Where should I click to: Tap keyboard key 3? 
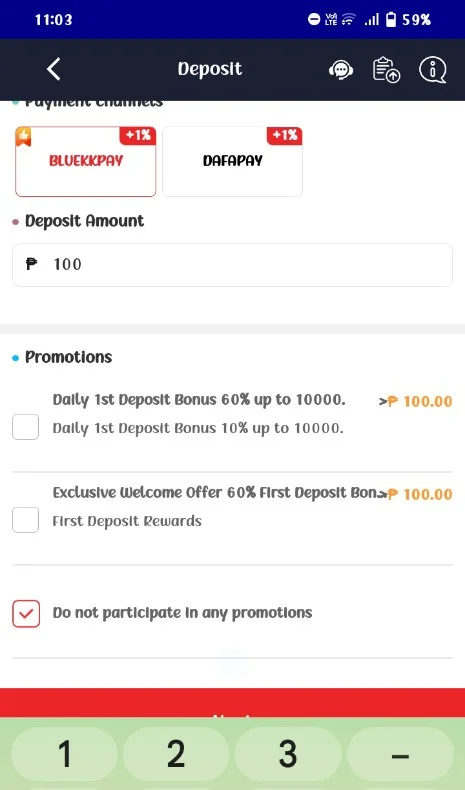[288, 754]
